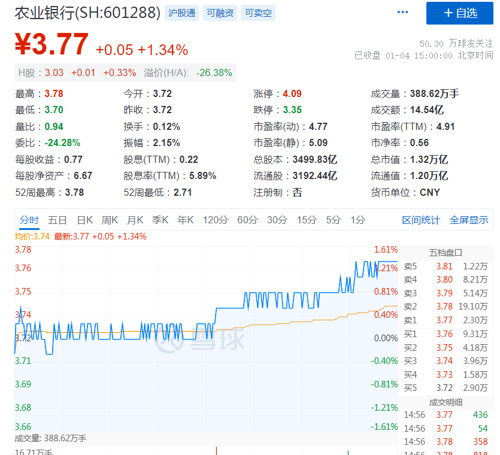Click the 可融资 tag

pyautogui.click(x=220, y=13)
